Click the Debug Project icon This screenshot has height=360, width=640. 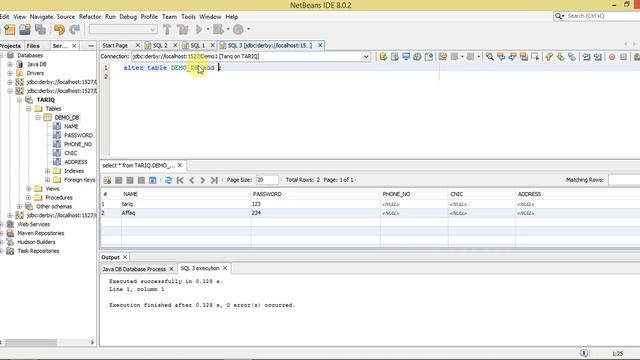point(218,29)
